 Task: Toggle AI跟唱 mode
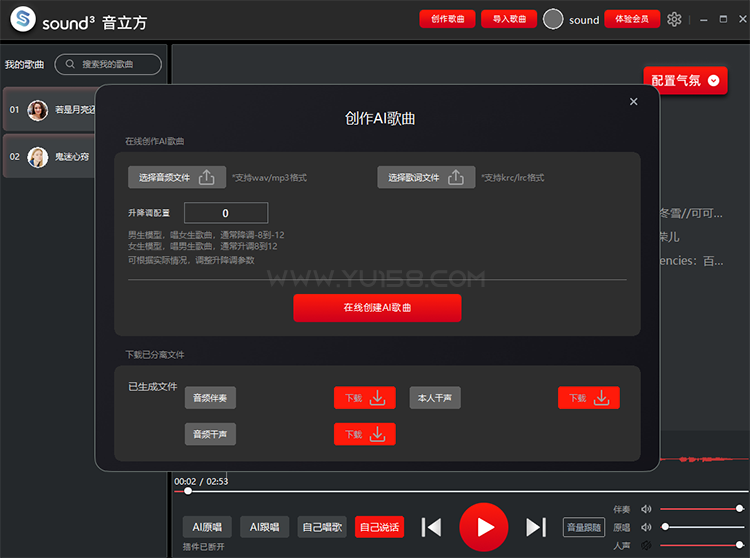[265, 526]
